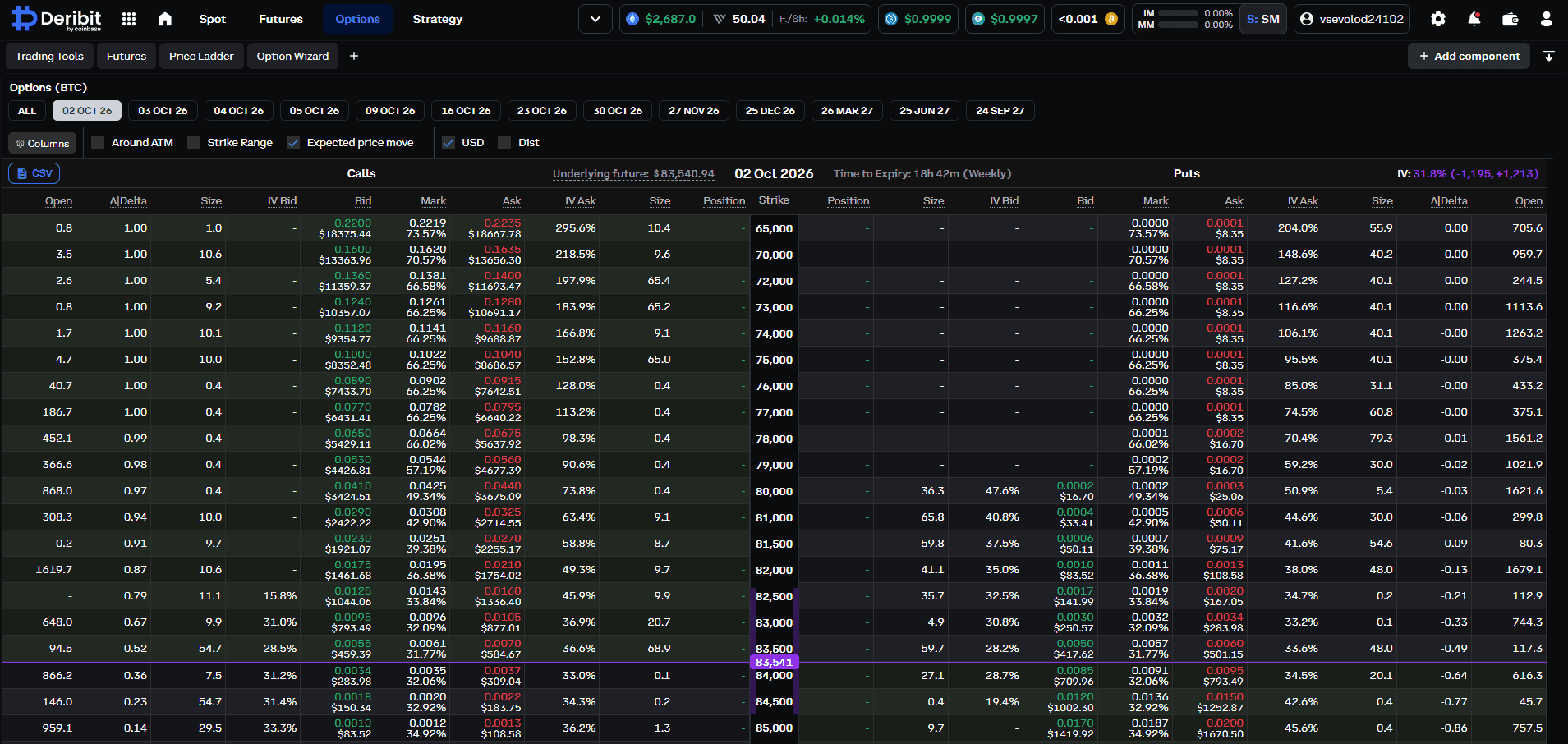This screenshot has width=1568, height=744.
Task: Show ALL expiries
Action: 27,111
